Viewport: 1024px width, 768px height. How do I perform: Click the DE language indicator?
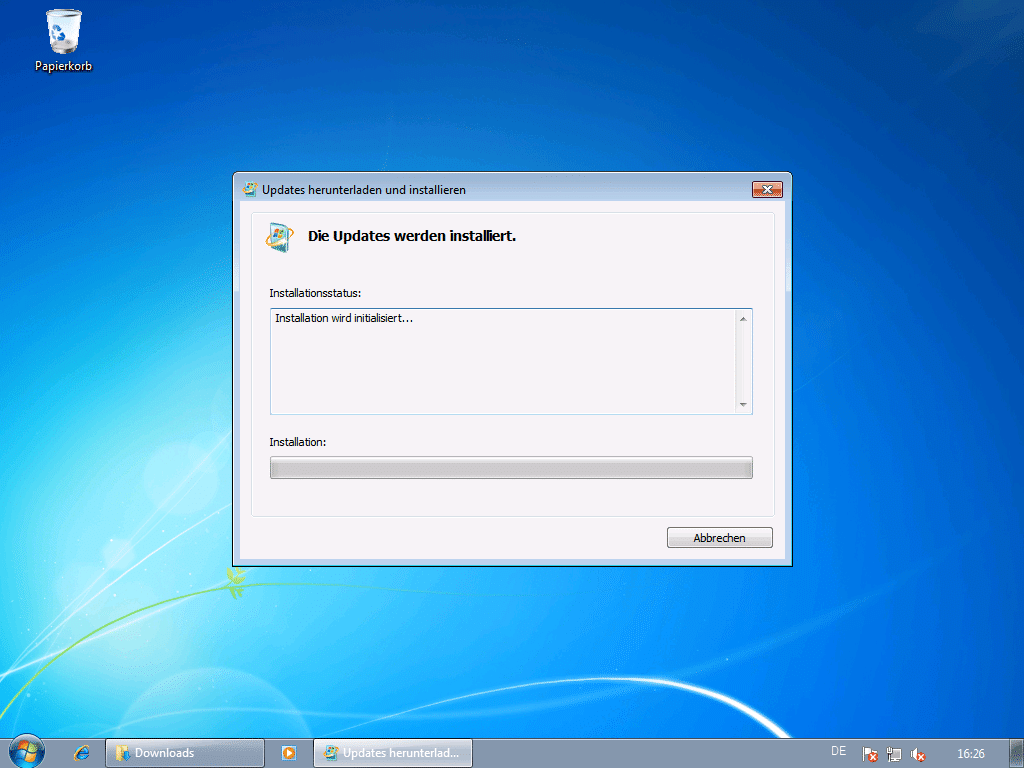pyautogui.click(x=839, y=751)
